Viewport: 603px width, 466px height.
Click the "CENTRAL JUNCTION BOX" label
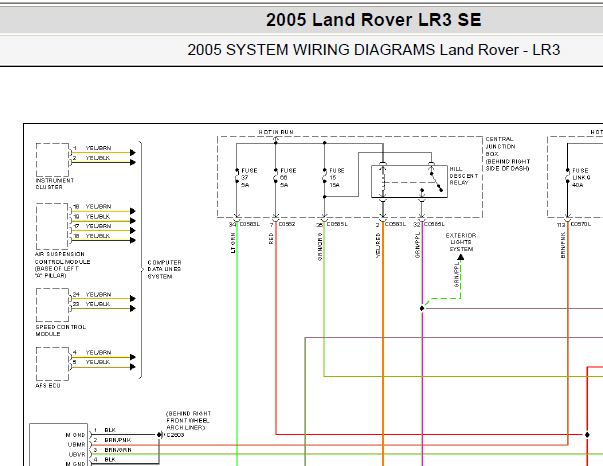(x=508, y=154)
